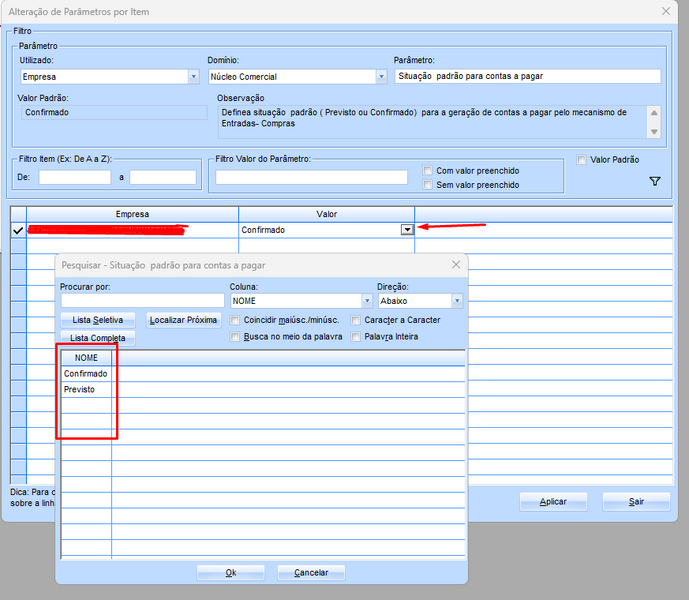This screenshot has height=600, width=689.
Task: Close the Pesquisar search dialog
Action: tap(456, 265)
